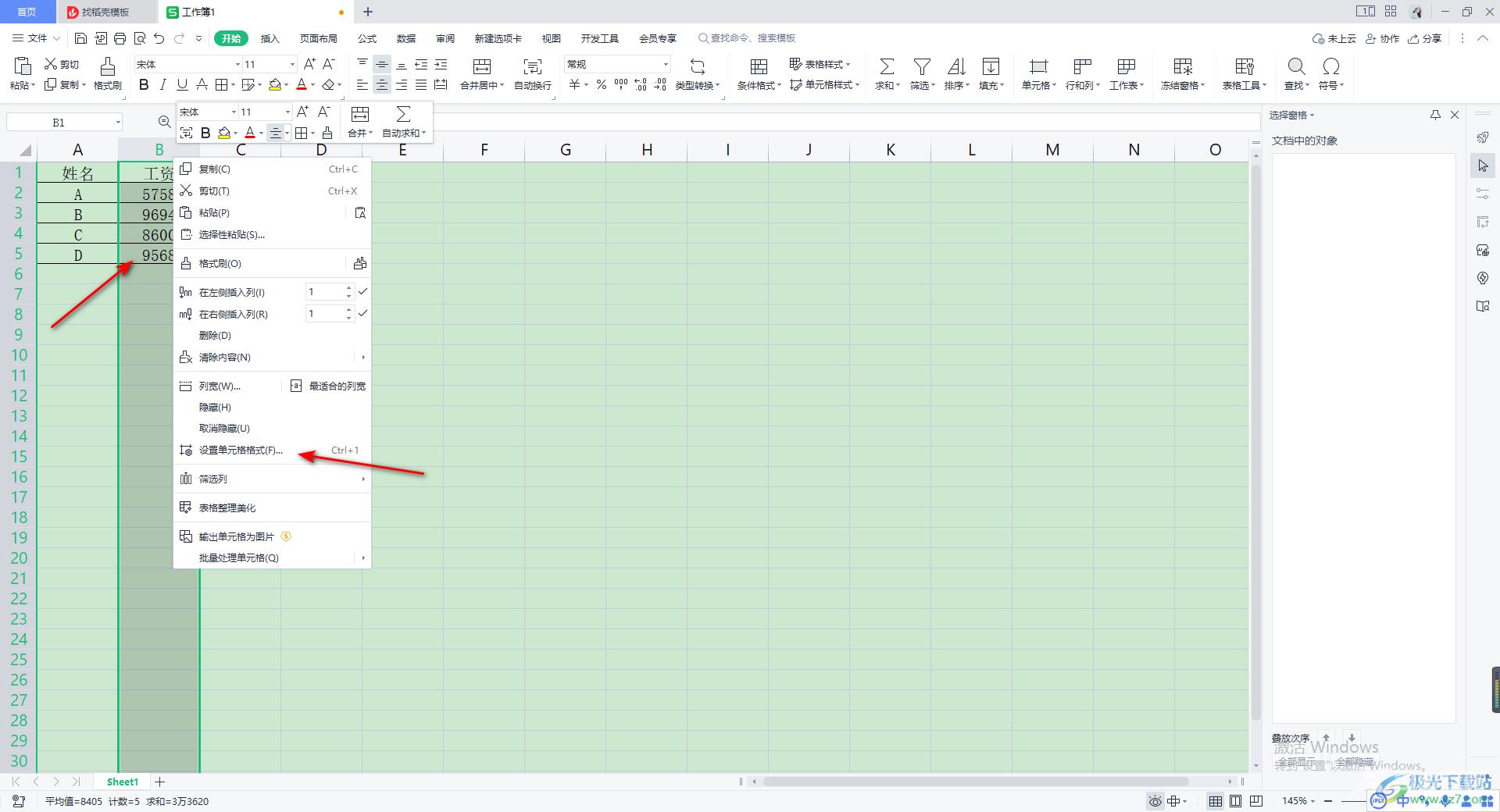Click 最适合的列宽 button in context menu
The width and height of the screenshot is (1500, 812).
[328, 386]
